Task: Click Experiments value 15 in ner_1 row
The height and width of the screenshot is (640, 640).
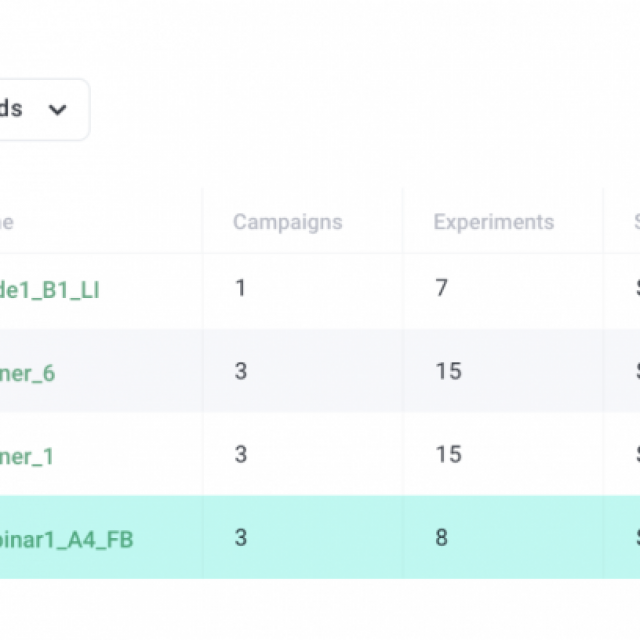Action: [x=447, y=455]
